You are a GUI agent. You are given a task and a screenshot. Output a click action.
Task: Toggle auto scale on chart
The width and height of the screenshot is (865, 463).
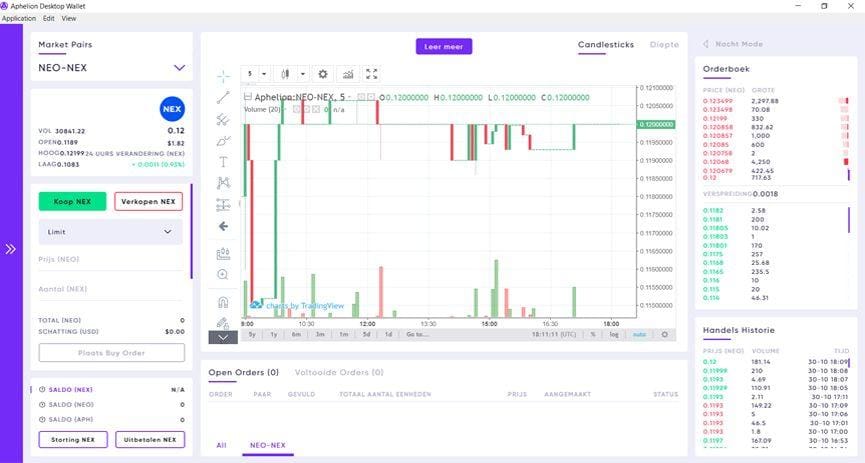coord(639,334)
